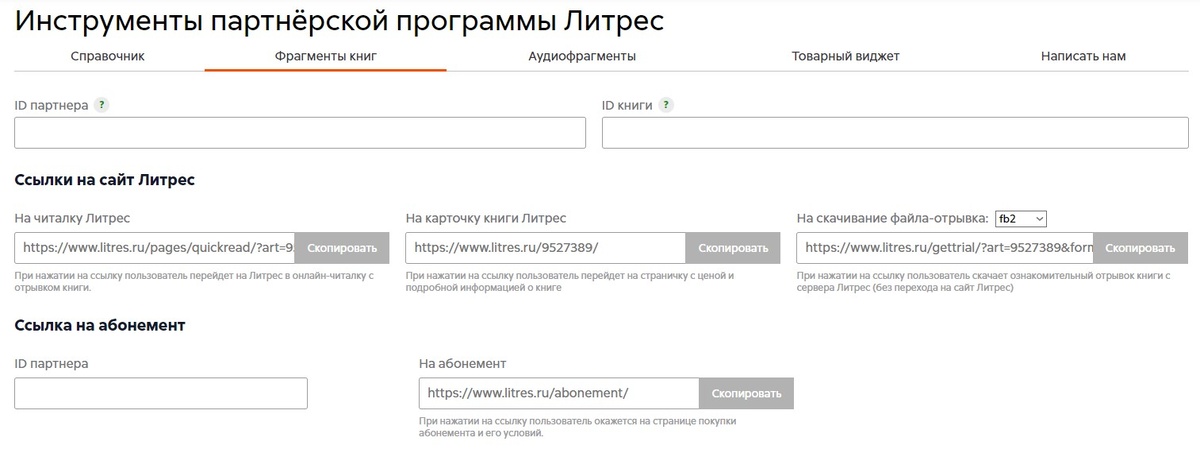The image size is (1200, 453).
Task: Click the help icon next to ID партнера
Action: pyautogui.click(x=102, y=105)
